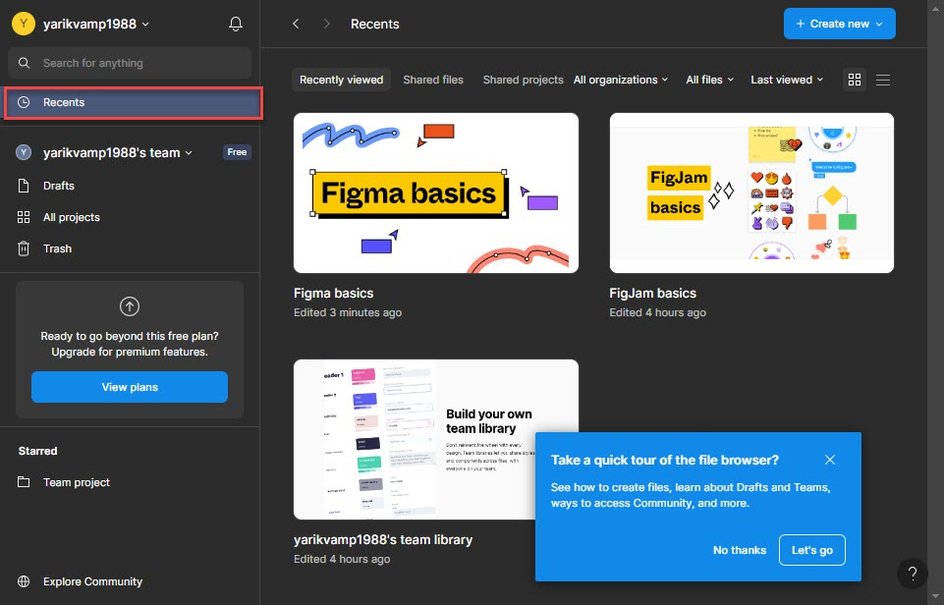This screenshot has width=944, height=605.
Task: Open the starred Team project
Action: click(129, 482)
